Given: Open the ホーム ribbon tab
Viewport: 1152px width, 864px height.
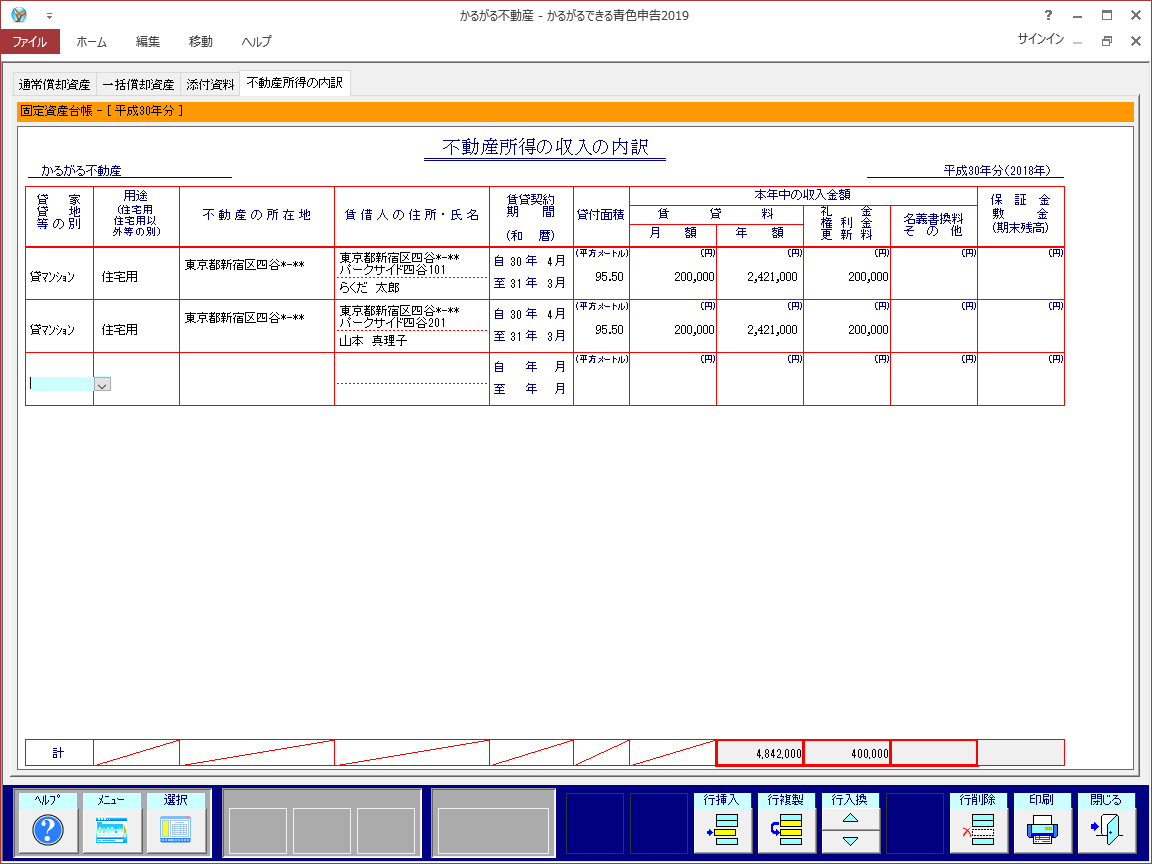Looking at the screenshot, I should [x=92, y=42].
